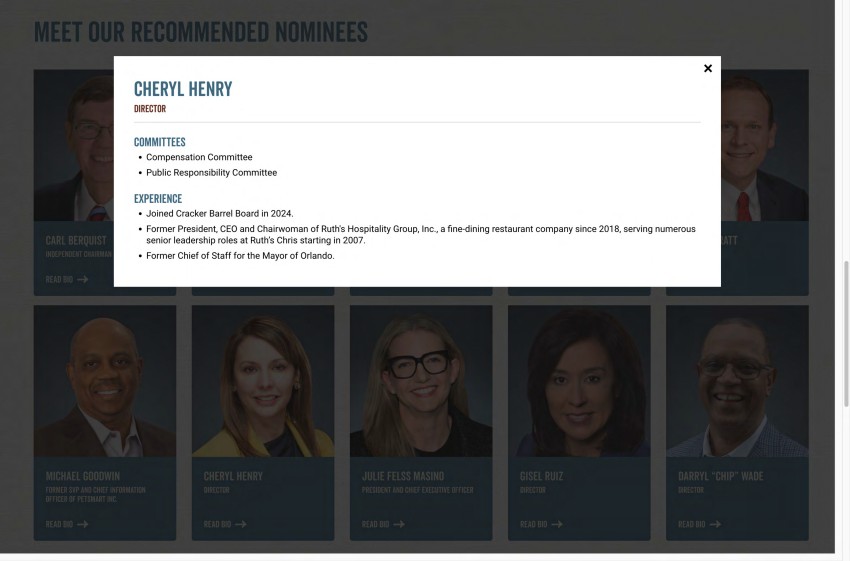Click the arrow icon beside Darryl Wade's Read Bio
The width and height of the screenshot is (850, 561).
(x=716, y=524)
